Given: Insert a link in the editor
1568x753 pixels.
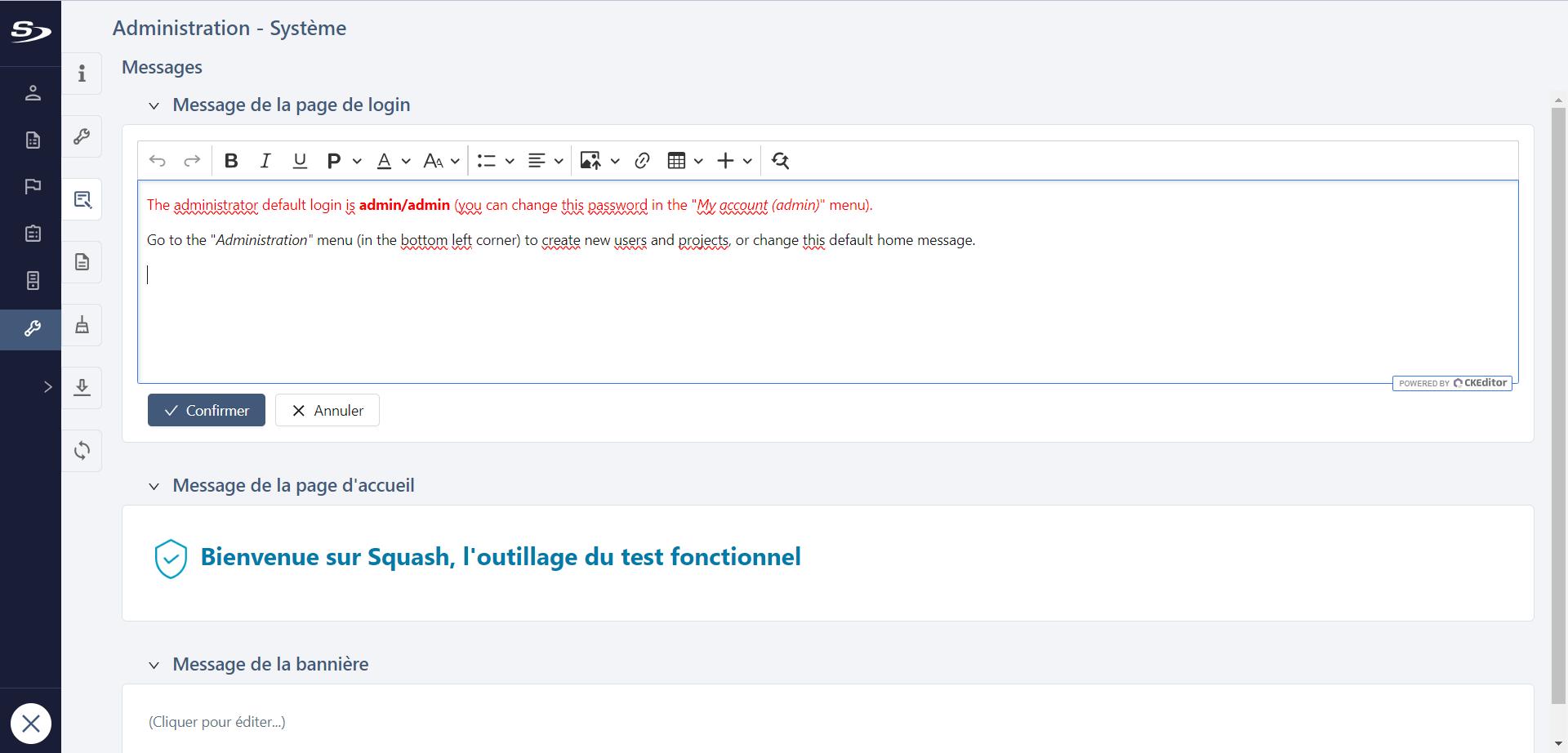Looking at the screenshot, I should point(642,160).
